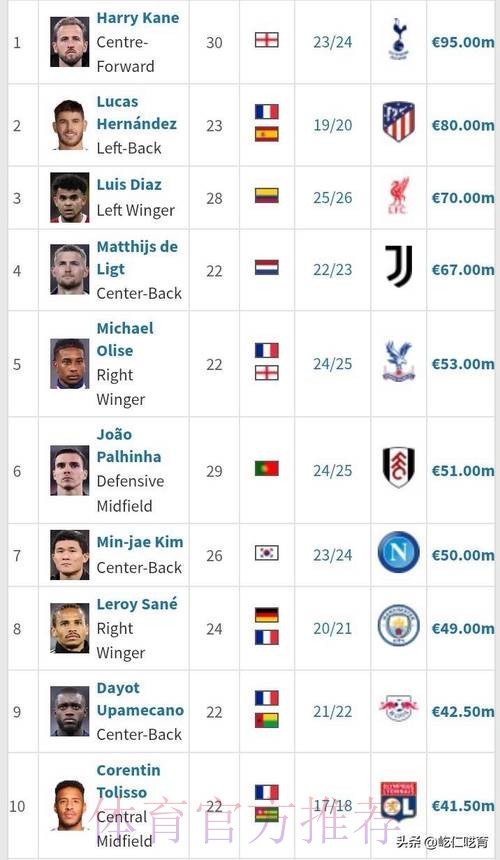Select the Manchester City crest
500x860 pixels.
[x=399, y=625]
